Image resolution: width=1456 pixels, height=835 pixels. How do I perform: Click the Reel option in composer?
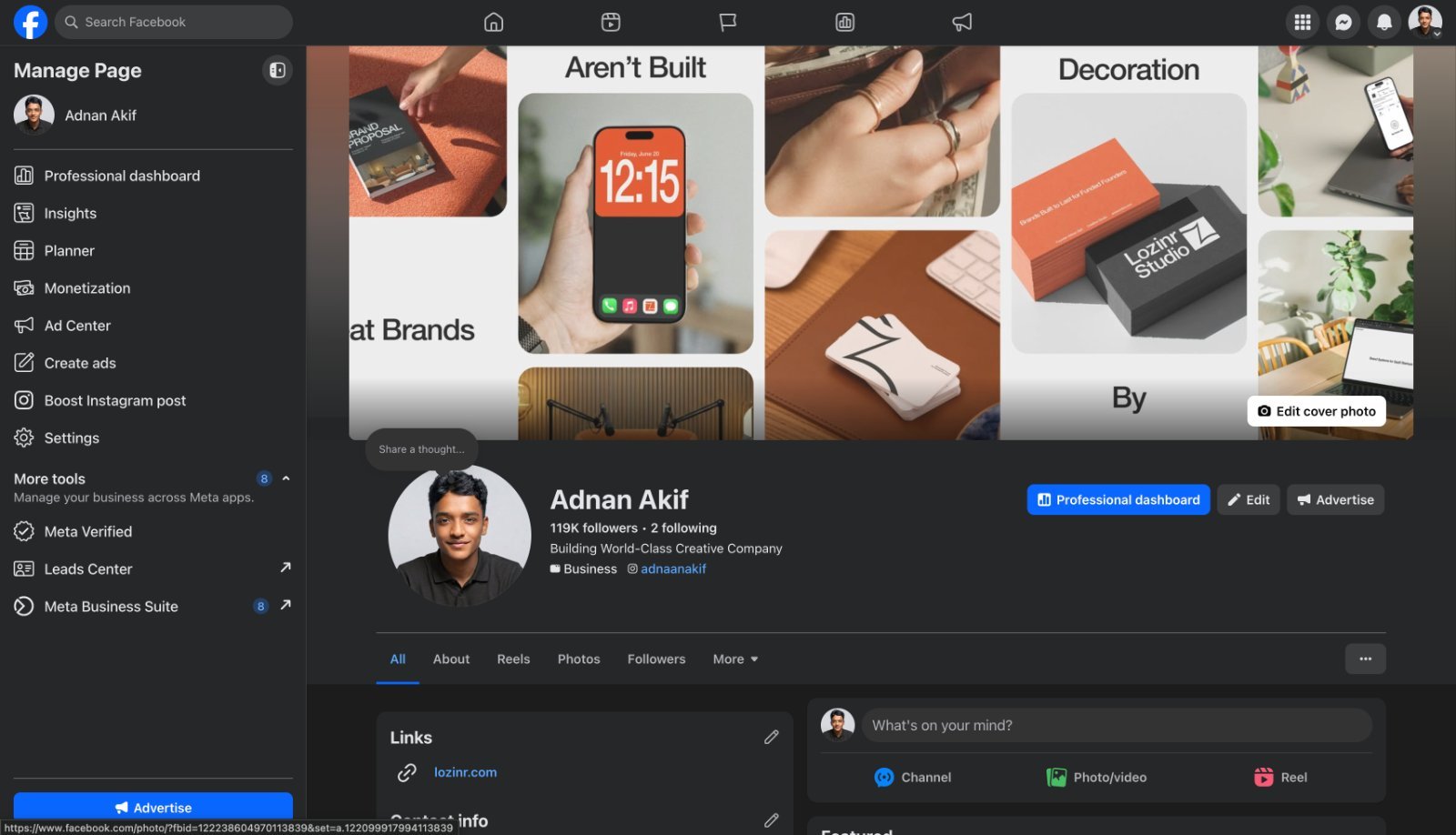coord(1280,777)
